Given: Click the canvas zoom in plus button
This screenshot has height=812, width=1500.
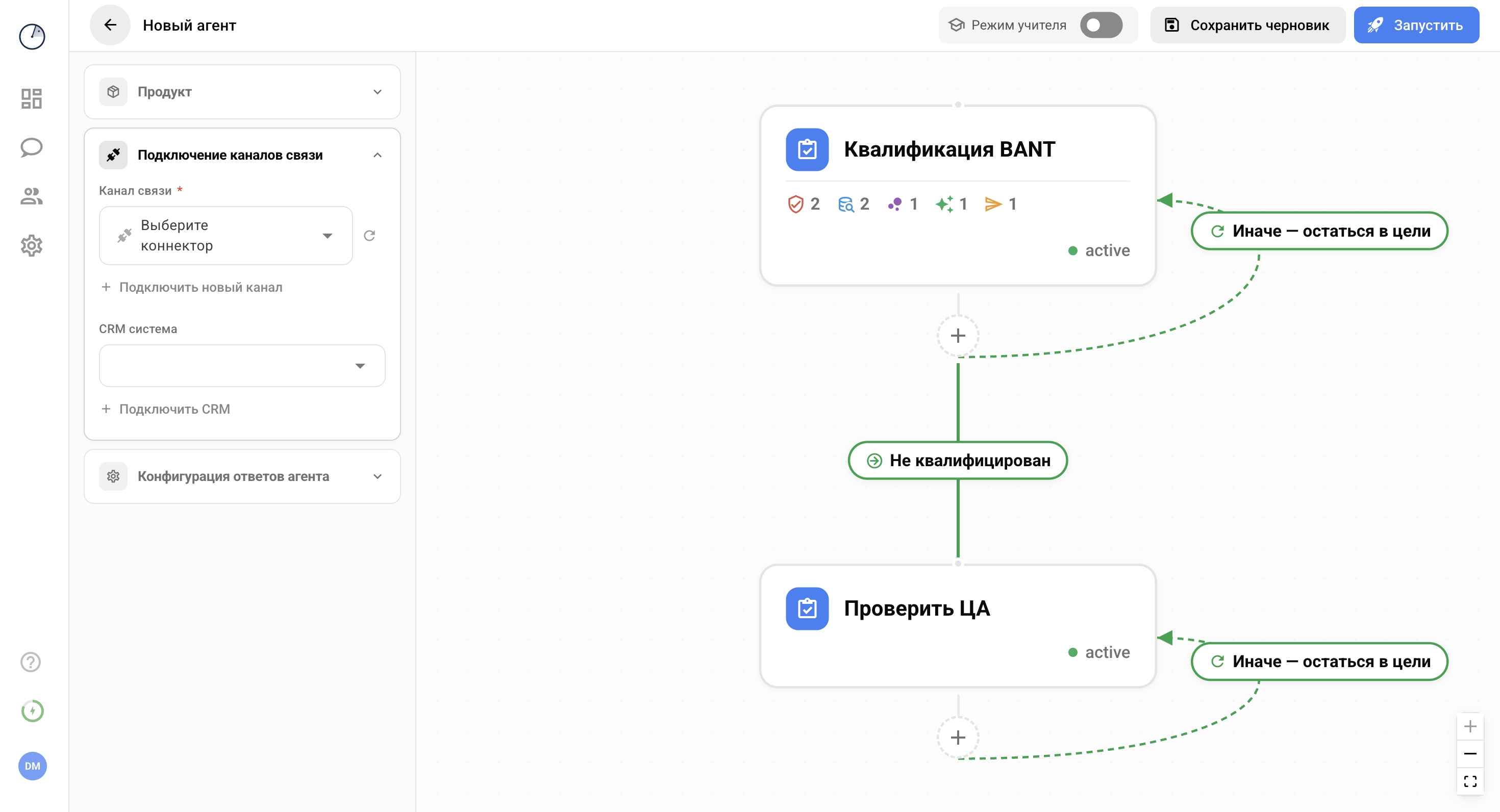Looking at the screenshot, I should click(1470, 726).
